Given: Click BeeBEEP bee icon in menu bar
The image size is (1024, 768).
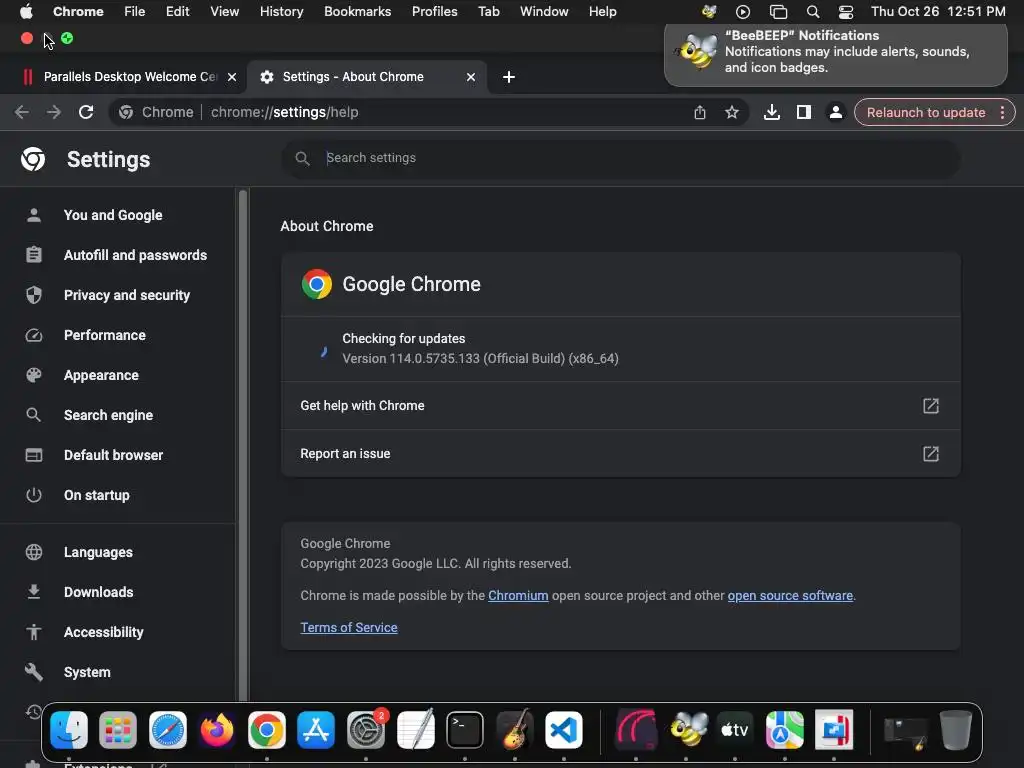Looking at the screenshot, I should tap(709, 11).
